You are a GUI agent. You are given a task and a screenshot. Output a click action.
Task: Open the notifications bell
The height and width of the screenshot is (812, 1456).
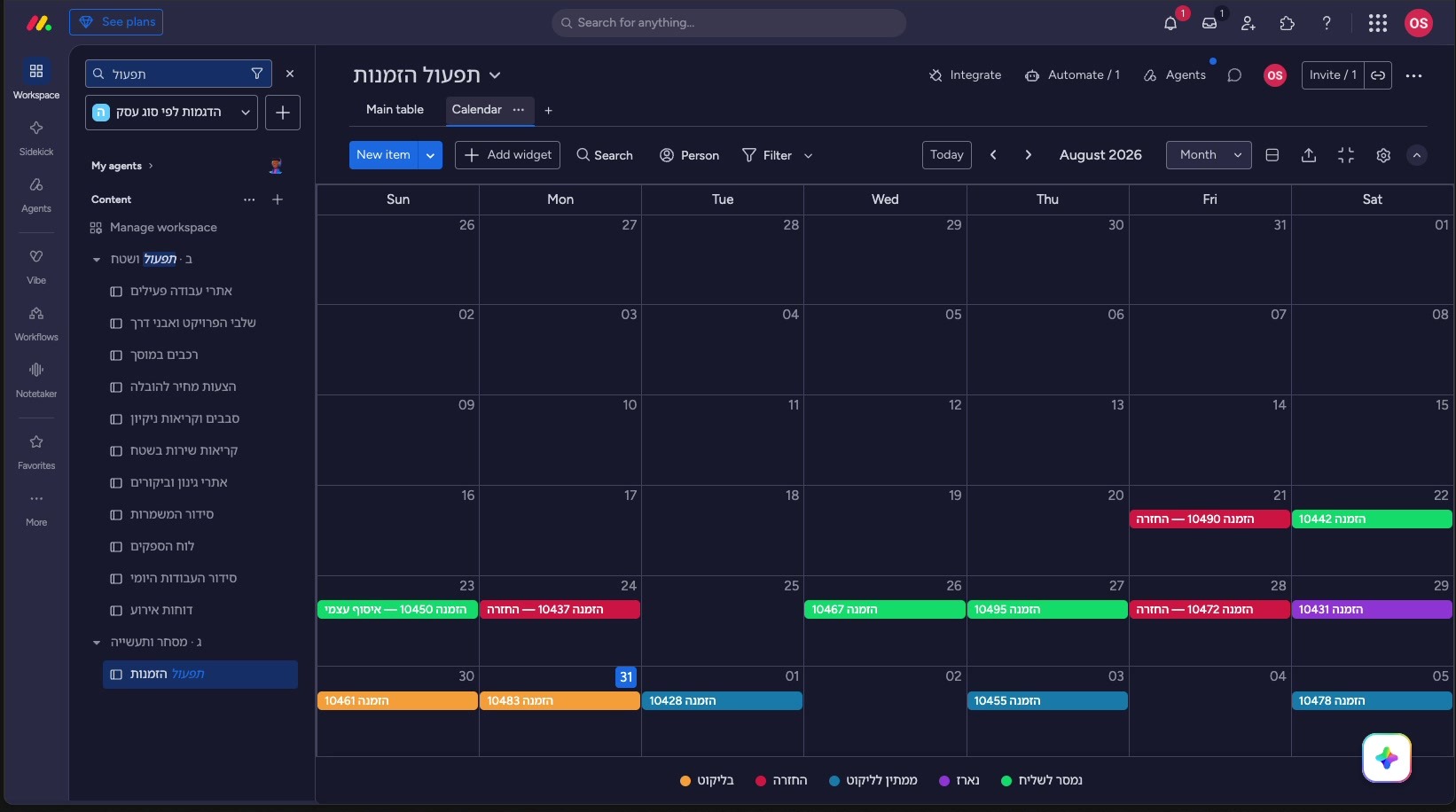pos(1170,23)
